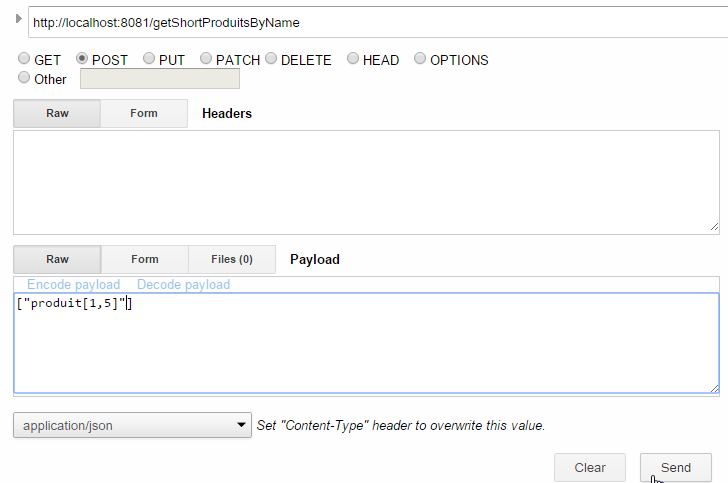728x483 pixels.
Task: Open the application/json content type dropdown
Action: click(x=132, y=425)
